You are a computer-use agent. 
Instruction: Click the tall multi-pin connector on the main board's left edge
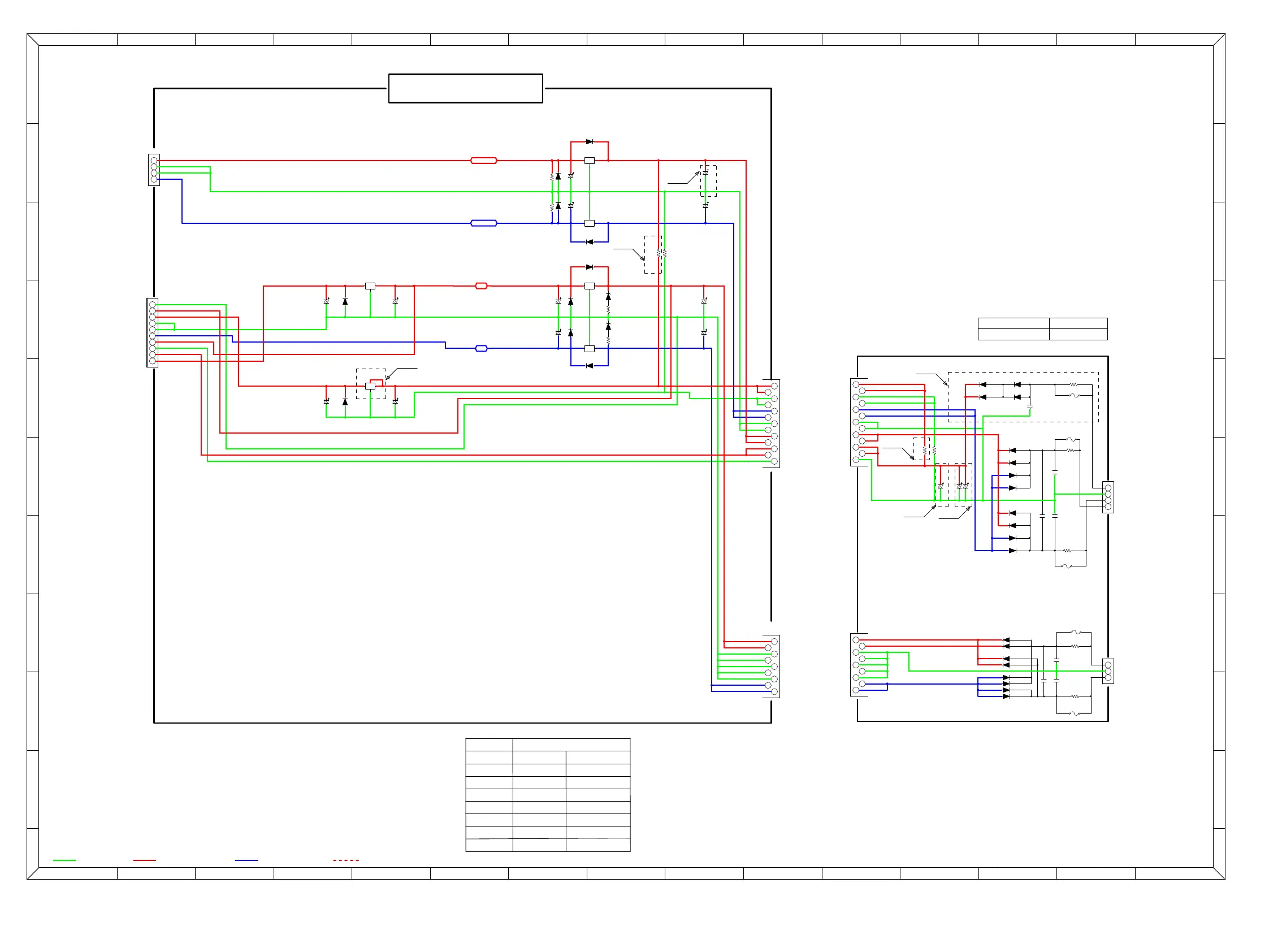click(x=153, y=332)
